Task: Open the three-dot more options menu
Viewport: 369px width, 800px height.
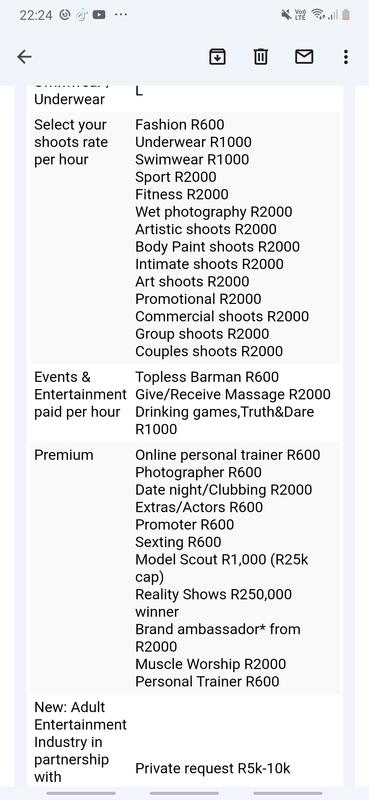Action: point(346,57)
